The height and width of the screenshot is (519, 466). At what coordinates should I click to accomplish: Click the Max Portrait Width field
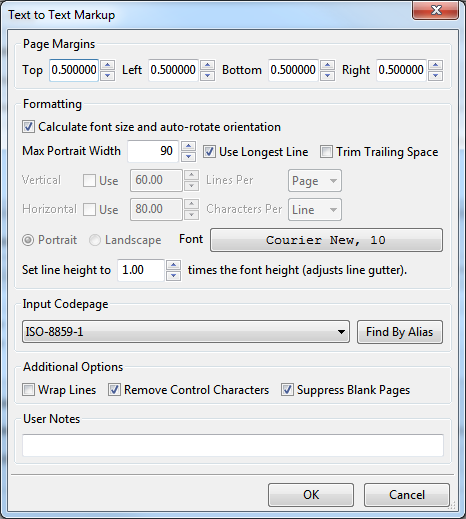pos(153,151)
